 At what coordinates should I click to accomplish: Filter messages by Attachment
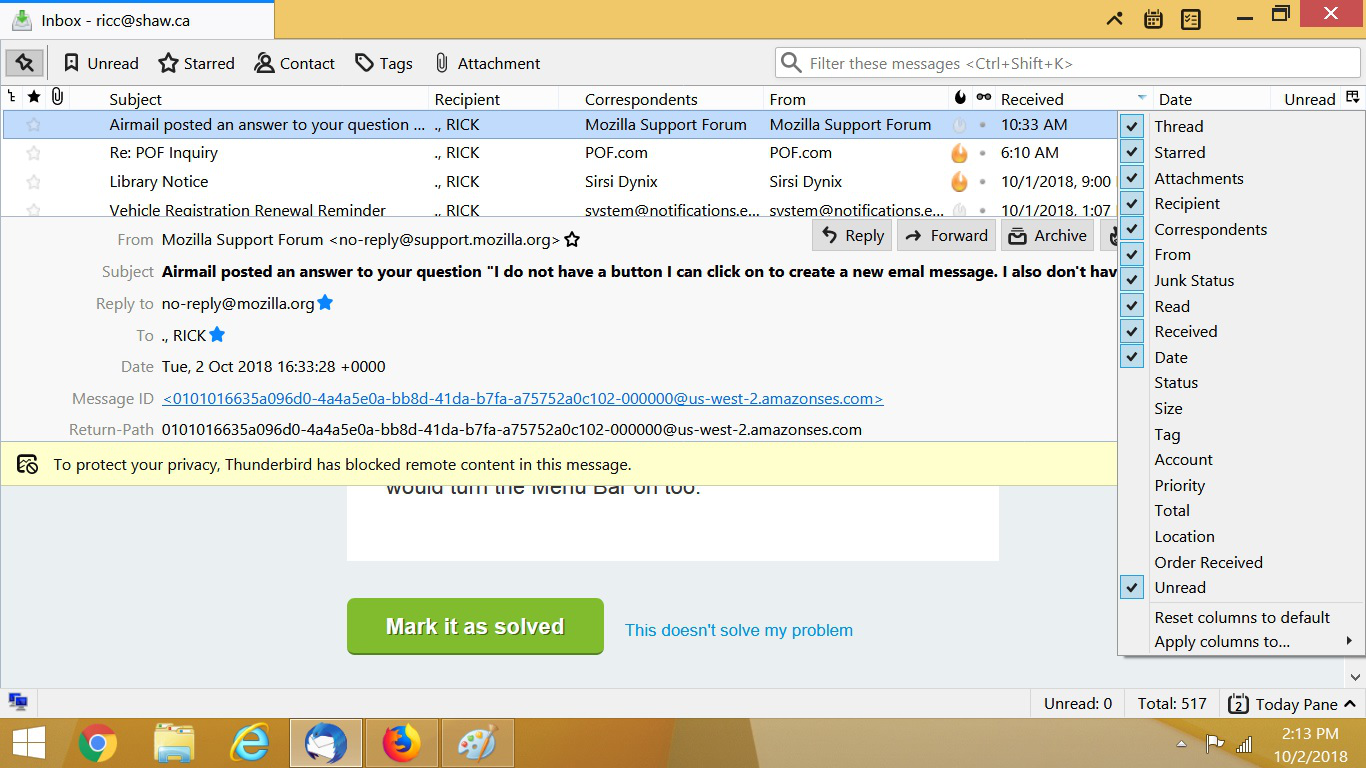(x=487, y=63)
